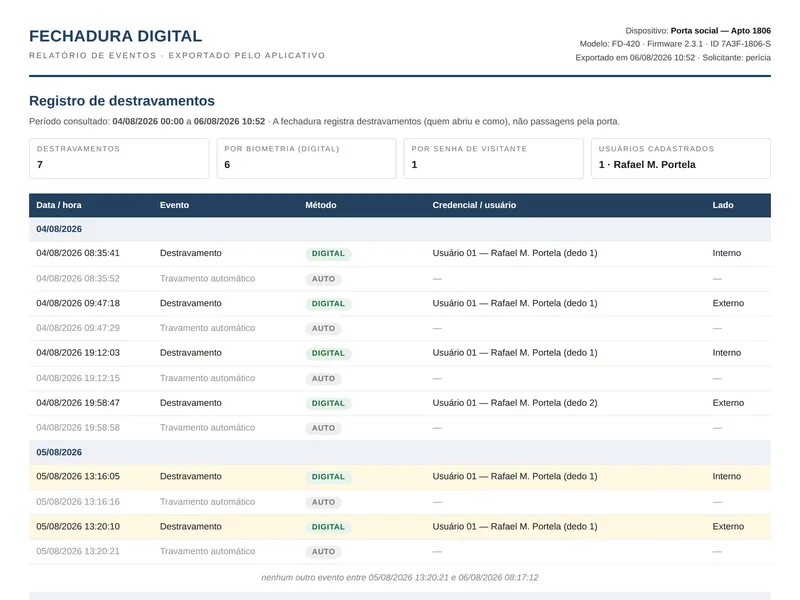Select the "05/08/2026" date group row

point(400,453)
